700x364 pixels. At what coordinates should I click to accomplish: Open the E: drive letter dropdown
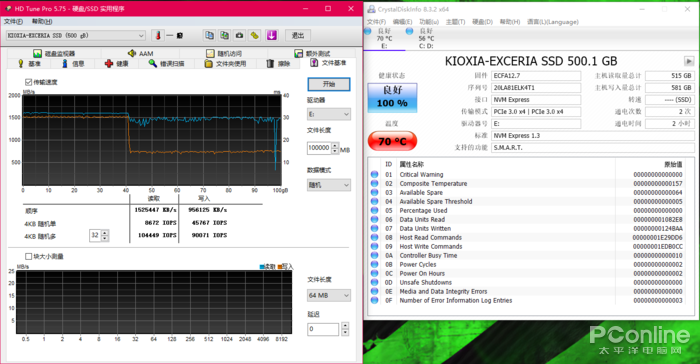point(329,114)
